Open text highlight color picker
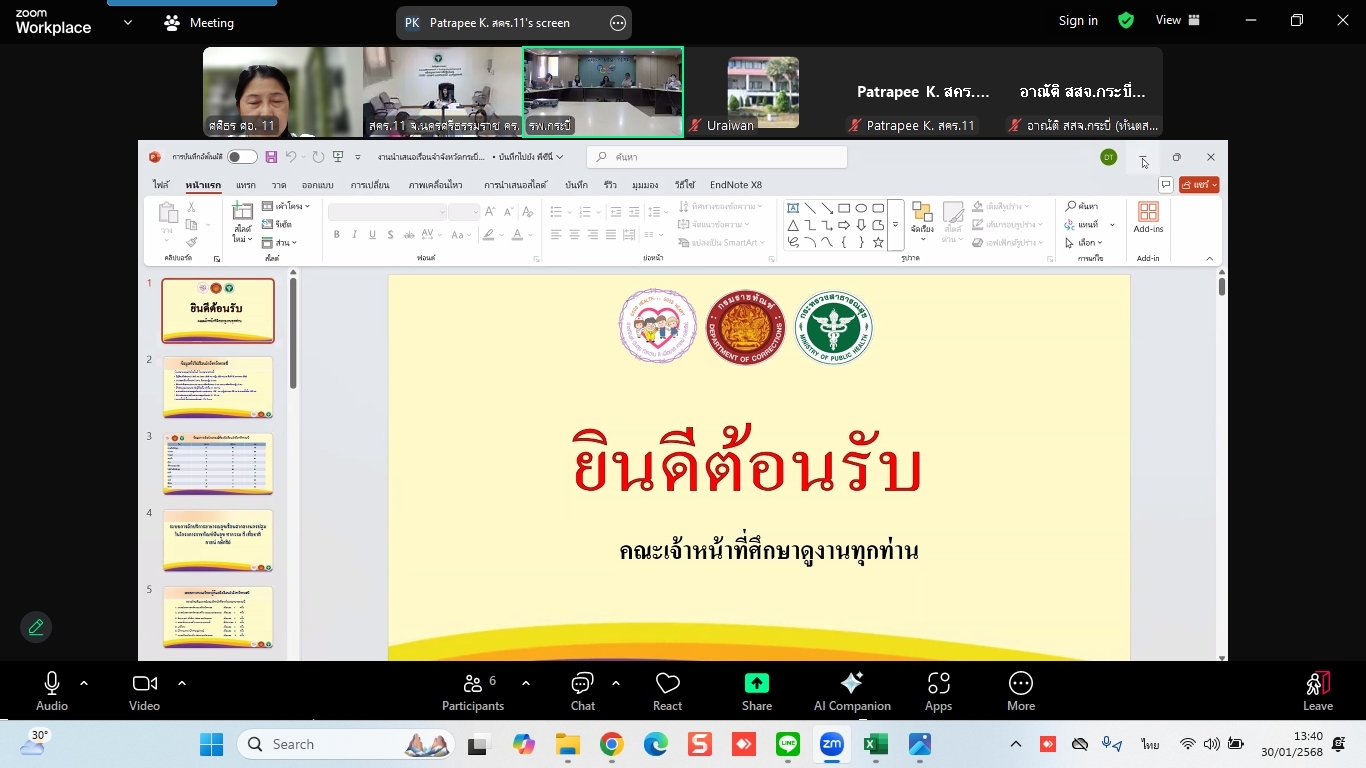The width and height of the screenshot is (1366, 768). (492, 235)
